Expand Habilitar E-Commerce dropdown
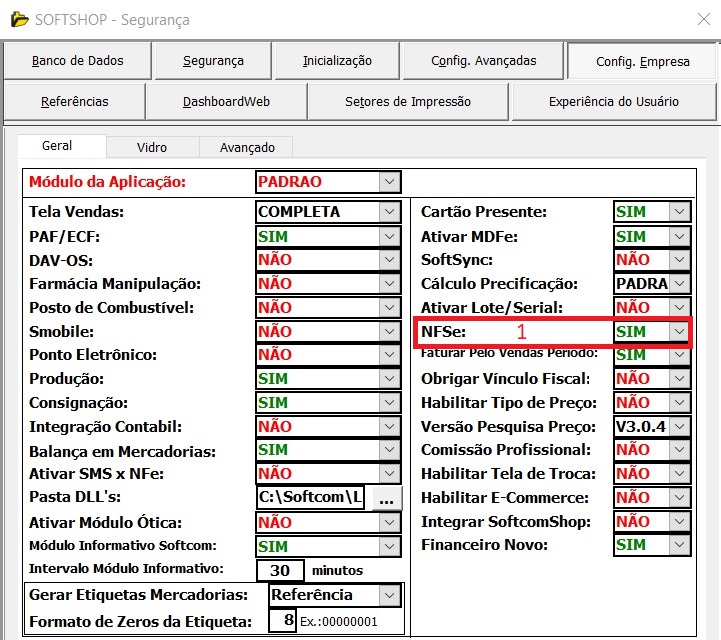Viewport: 721px width, 640px height. (x=680, y=497)
